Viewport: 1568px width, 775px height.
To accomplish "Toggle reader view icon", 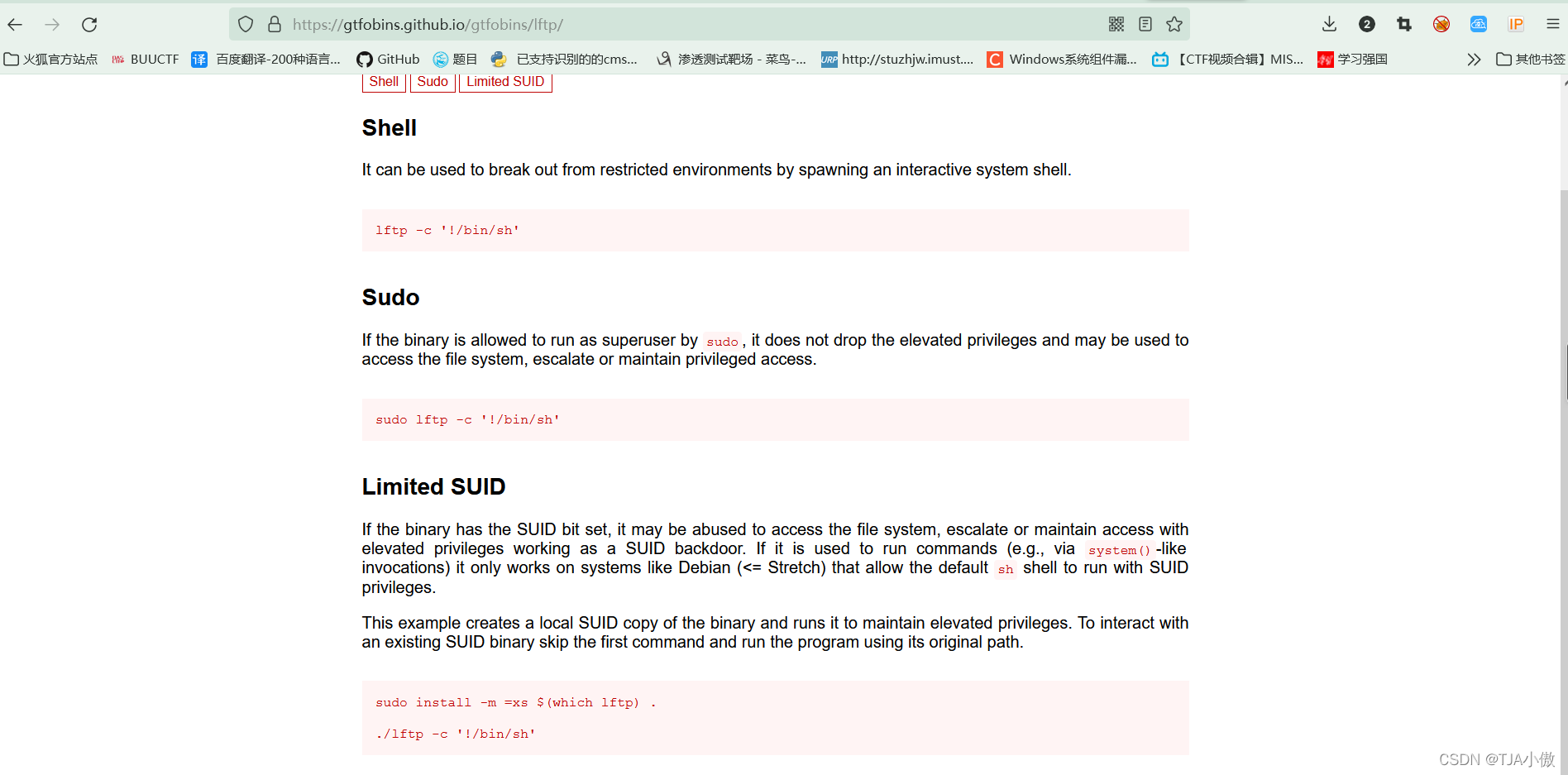I will coord(1145,25).
